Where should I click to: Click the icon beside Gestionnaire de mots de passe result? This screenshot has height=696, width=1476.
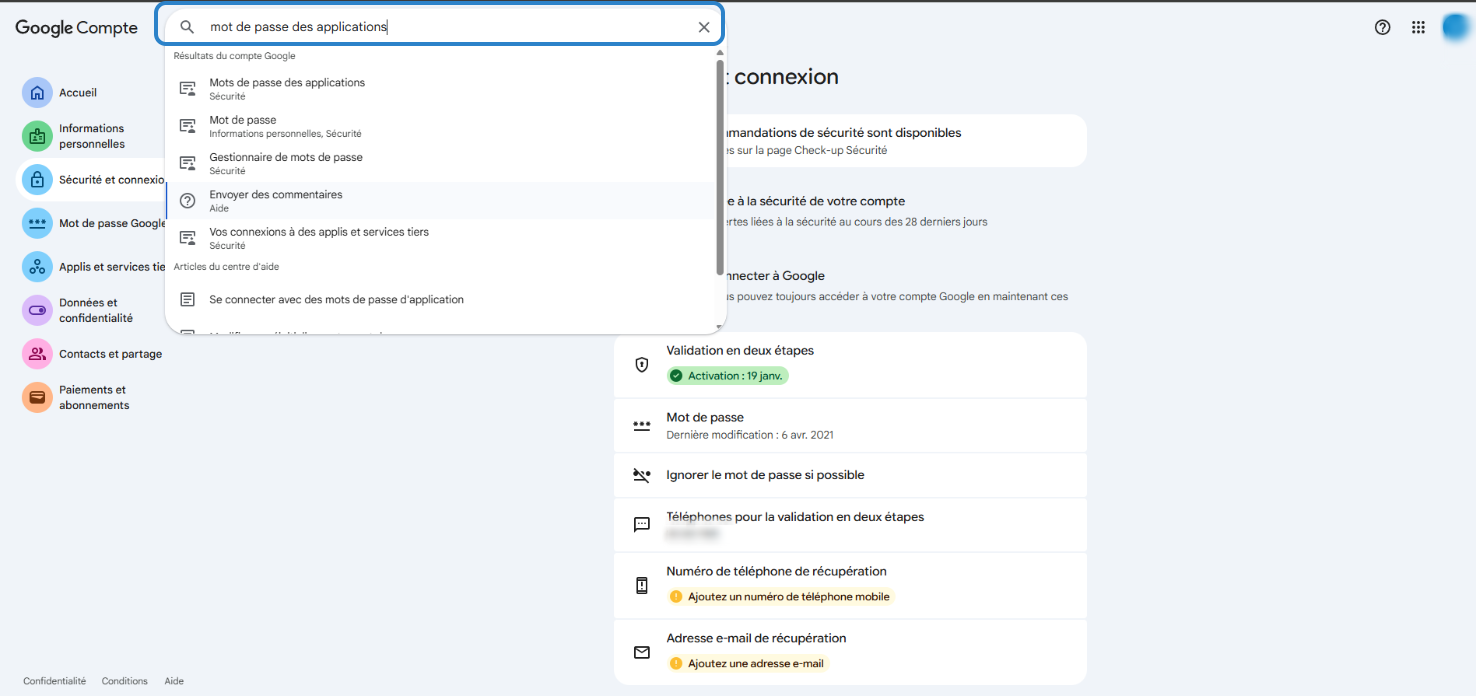point(187,163)
